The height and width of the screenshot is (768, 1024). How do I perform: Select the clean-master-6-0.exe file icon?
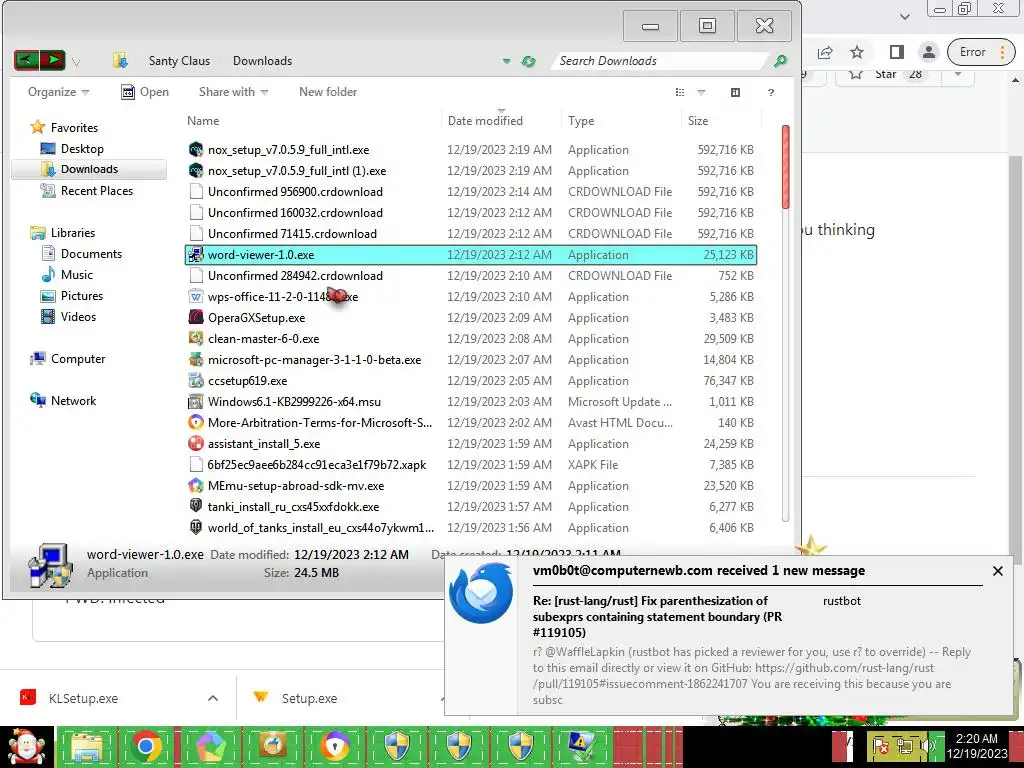click(196, 338)
